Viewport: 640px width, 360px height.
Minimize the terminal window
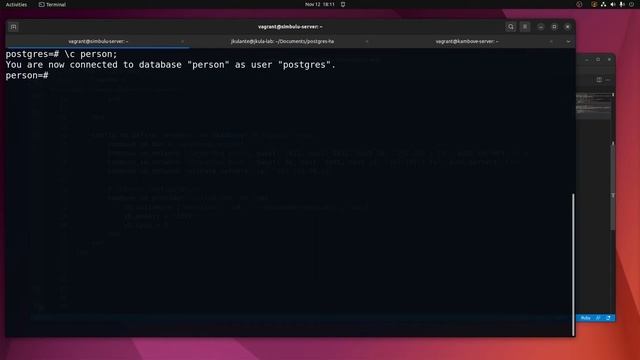click(540, 27)
